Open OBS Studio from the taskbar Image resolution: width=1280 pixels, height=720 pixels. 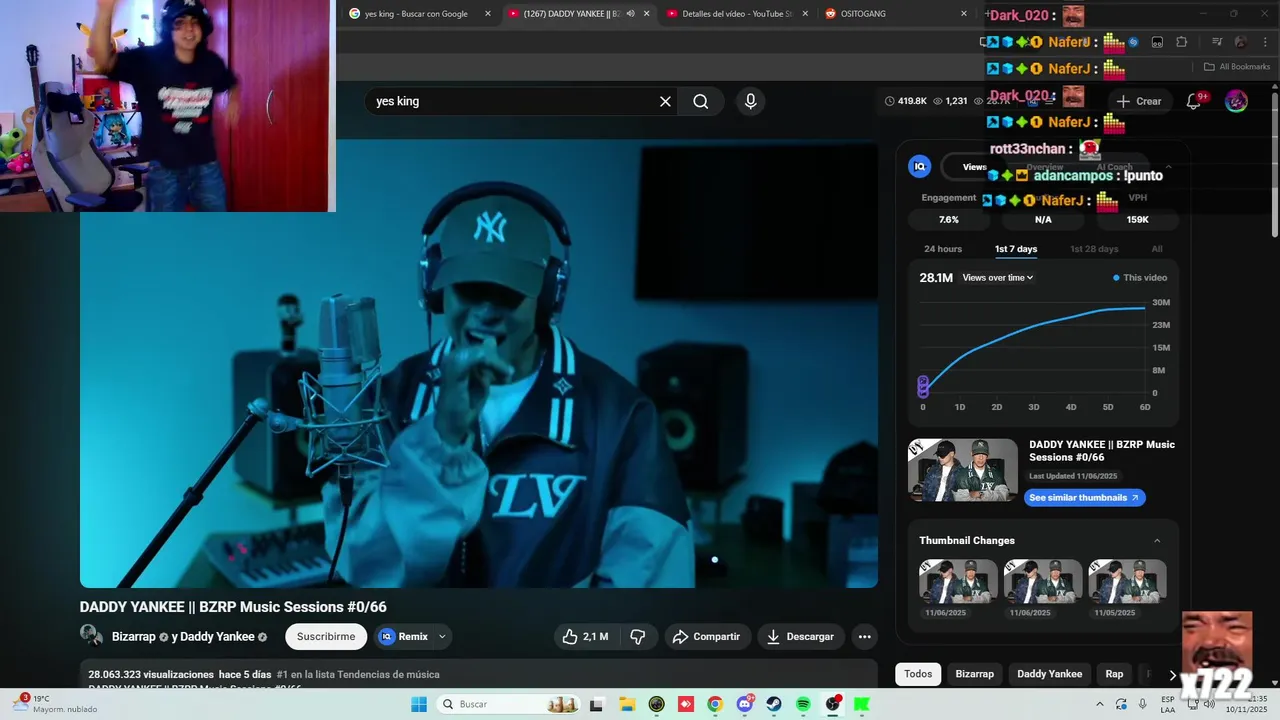pos(833,704)
